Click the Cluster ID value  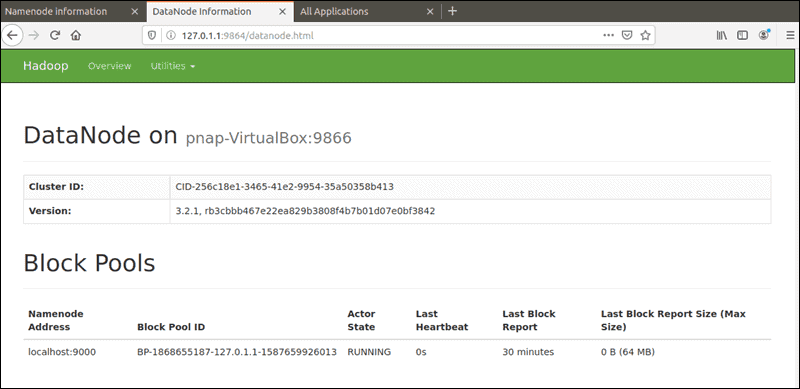pyautogui.click(x=285, y=187)
